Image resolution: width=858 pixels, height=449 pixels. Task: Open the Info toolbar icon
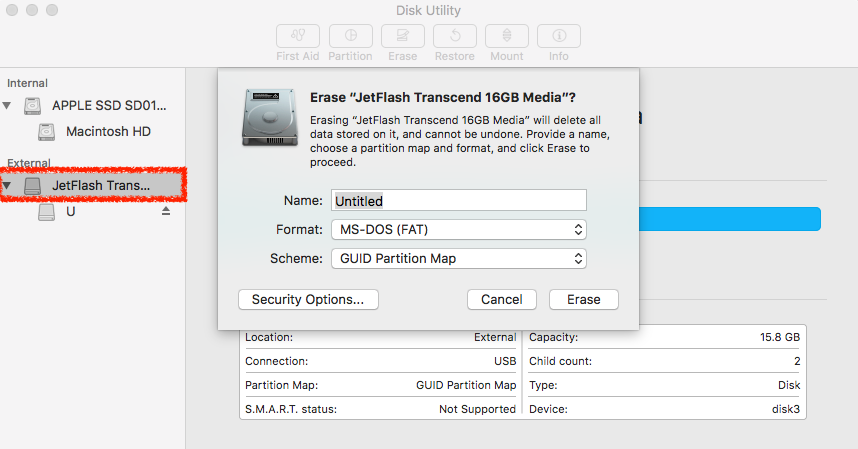pos(559,36)
